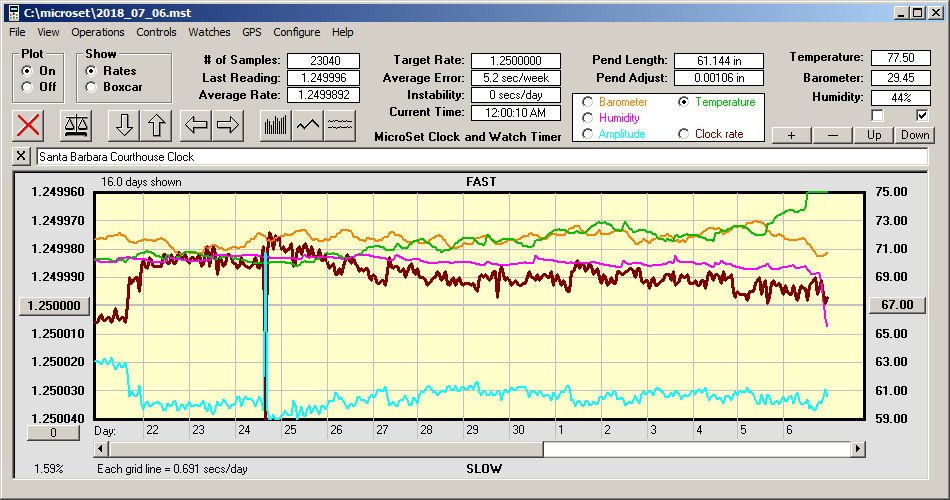Select the bar-graph histogram view icon
Viewport: 950px width, 500px height.
pos(276,125)
